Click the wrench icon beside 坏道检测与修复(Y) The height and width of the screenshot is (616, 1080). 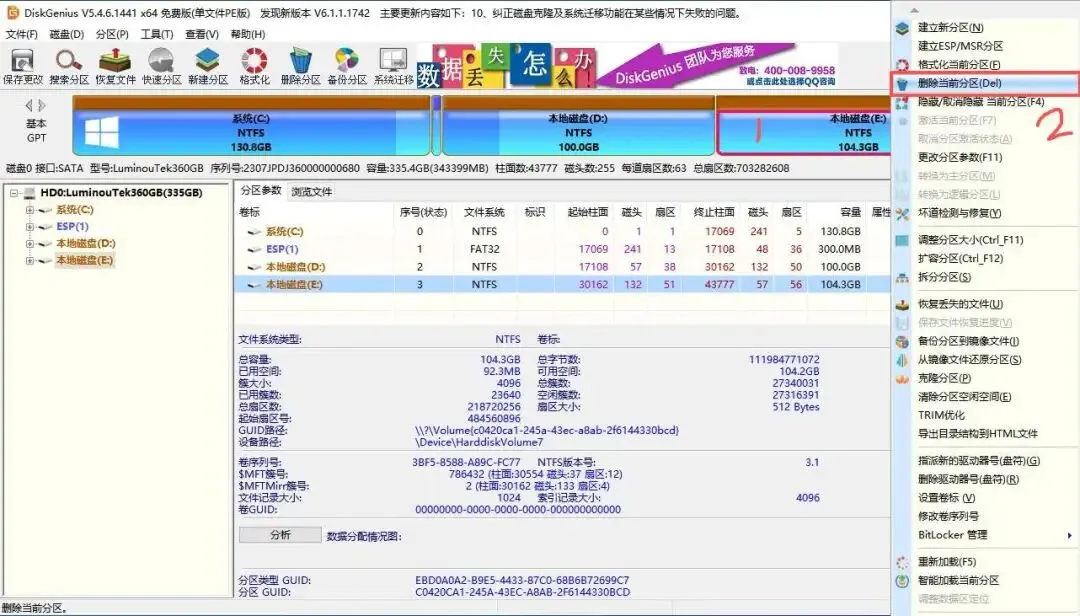(902, 214)
